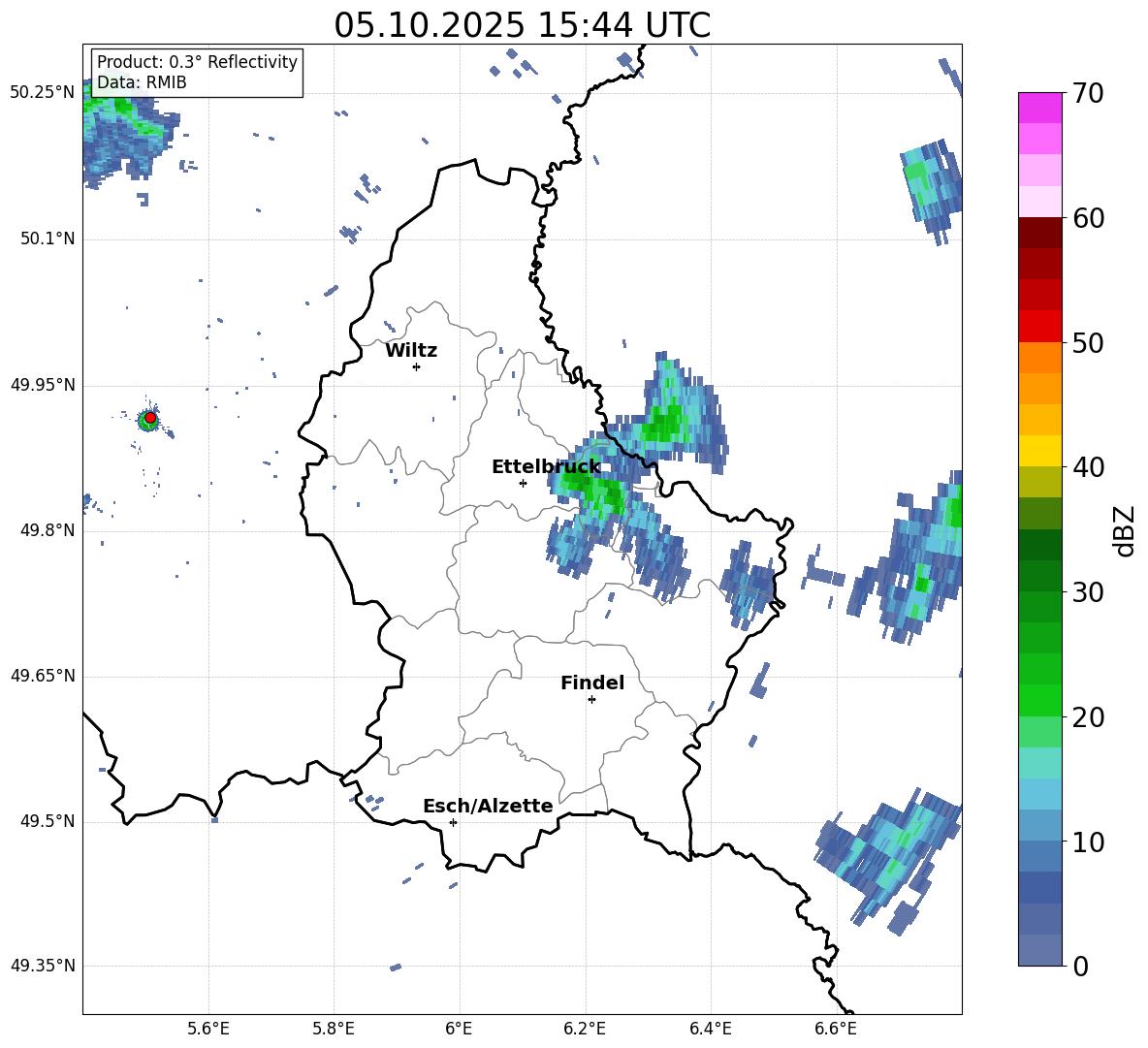
Task: Click the 10 tick label on colorbar
Action: click(x=1088, y=842)
